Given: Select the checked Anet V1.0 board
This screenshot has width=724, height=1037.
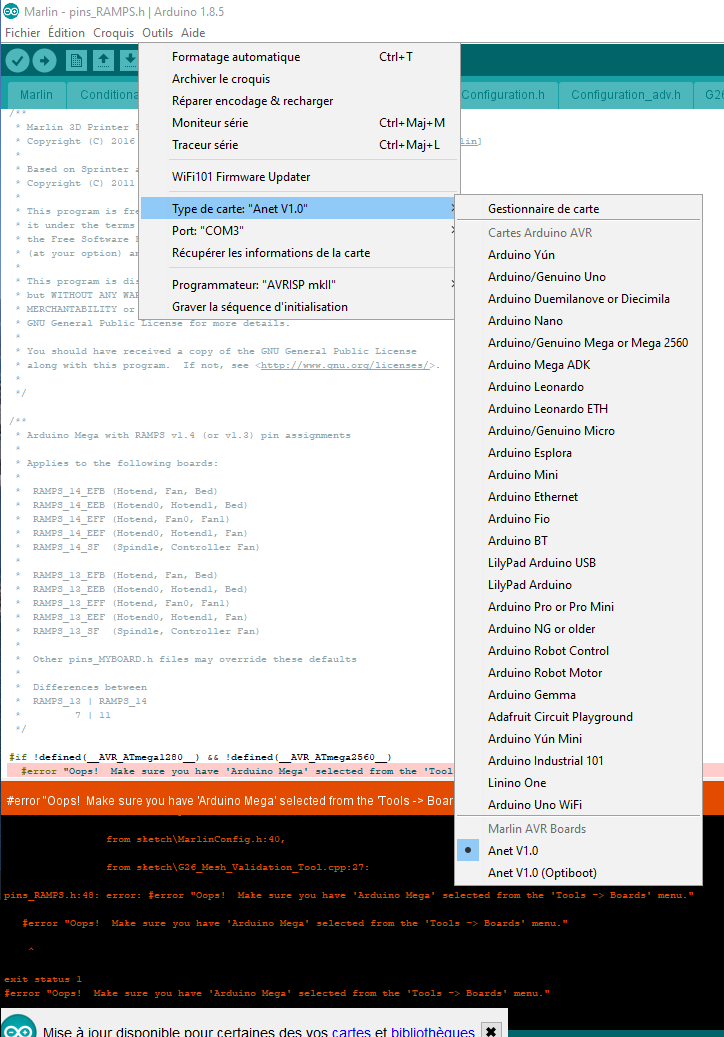Looking at the screenshot, I should point(579,850).
